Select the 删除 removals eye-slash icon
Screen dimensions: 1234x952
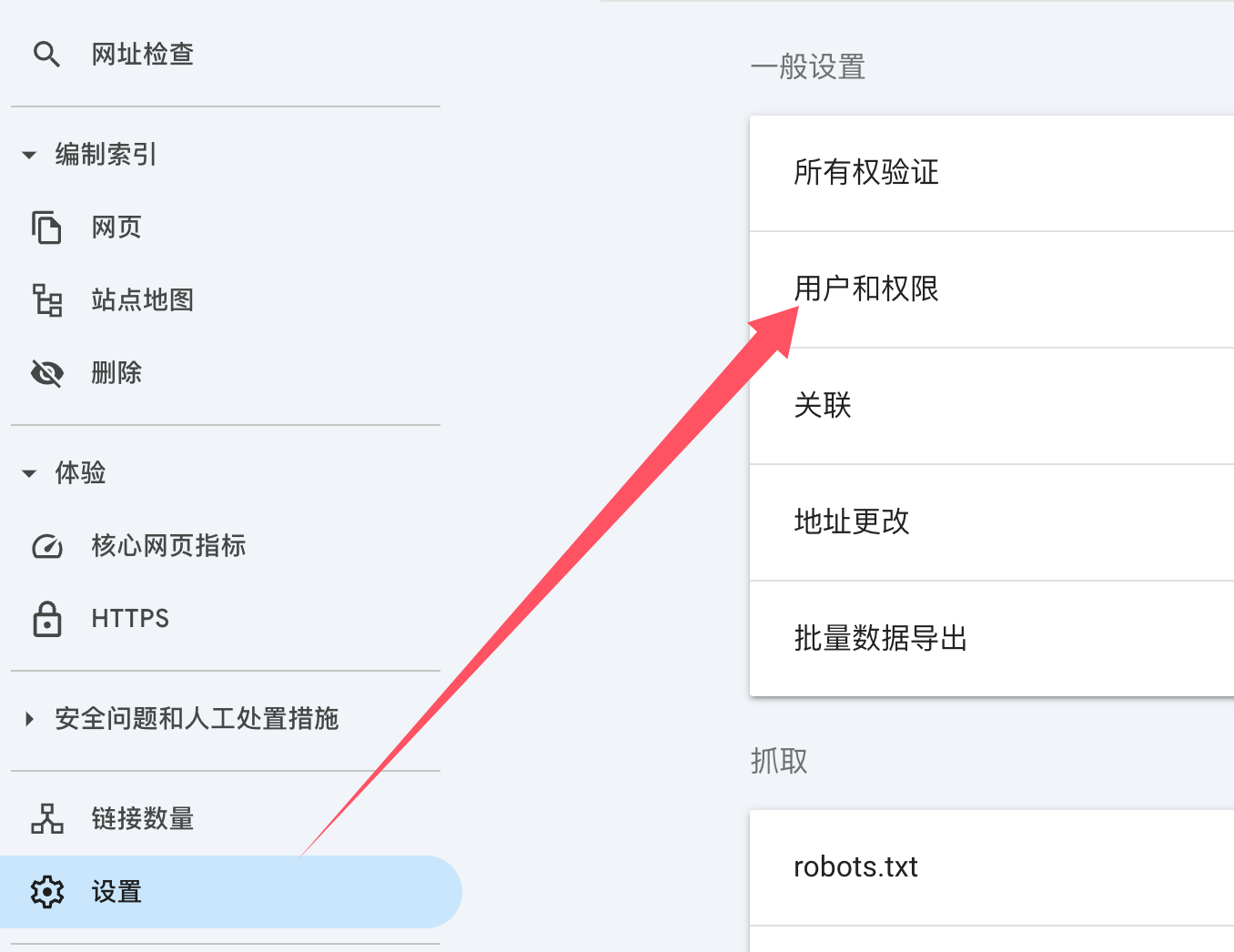tap(46, 373)
